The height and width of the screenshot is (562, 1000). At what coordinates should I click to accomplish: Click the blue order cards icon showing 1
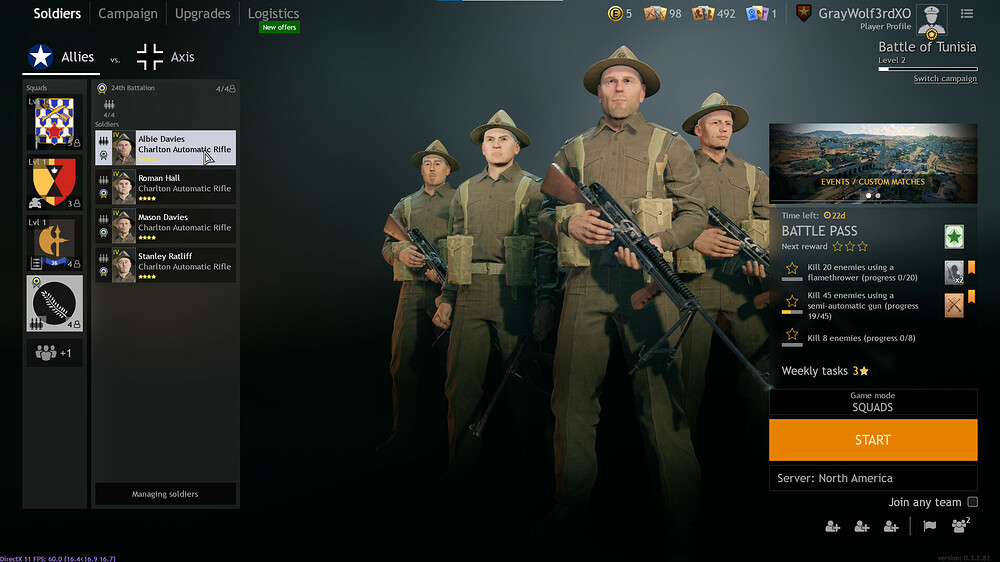[756, 13]
